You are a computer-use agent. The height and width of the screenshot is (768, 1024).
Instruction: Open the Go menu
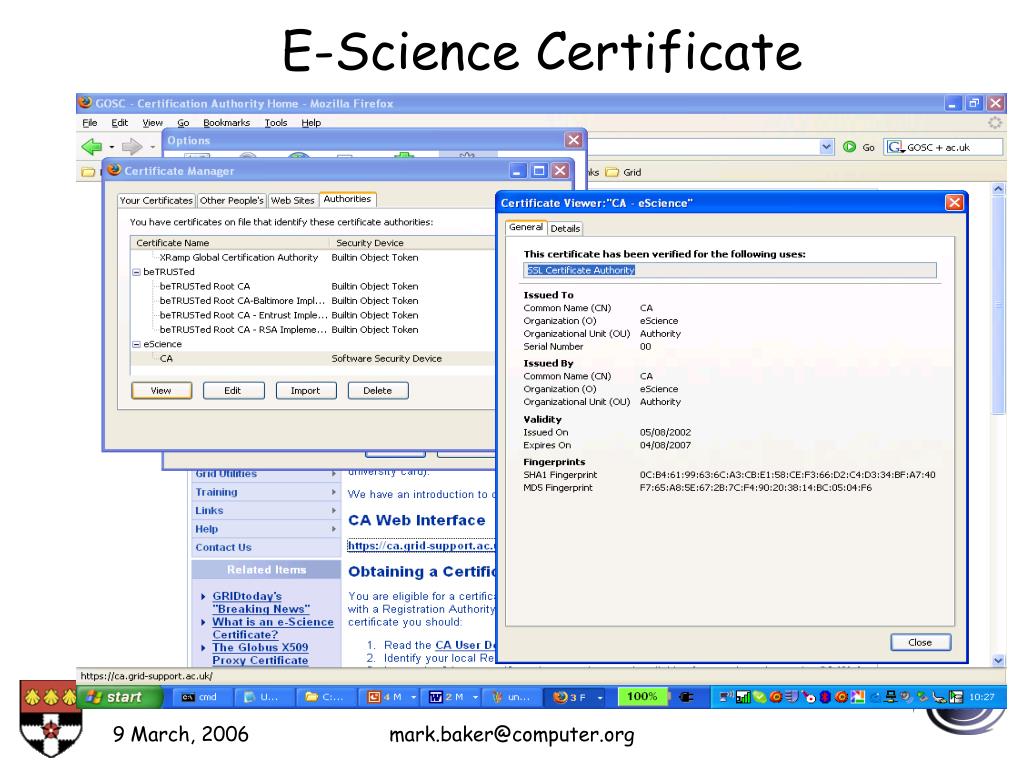point(183,123)
